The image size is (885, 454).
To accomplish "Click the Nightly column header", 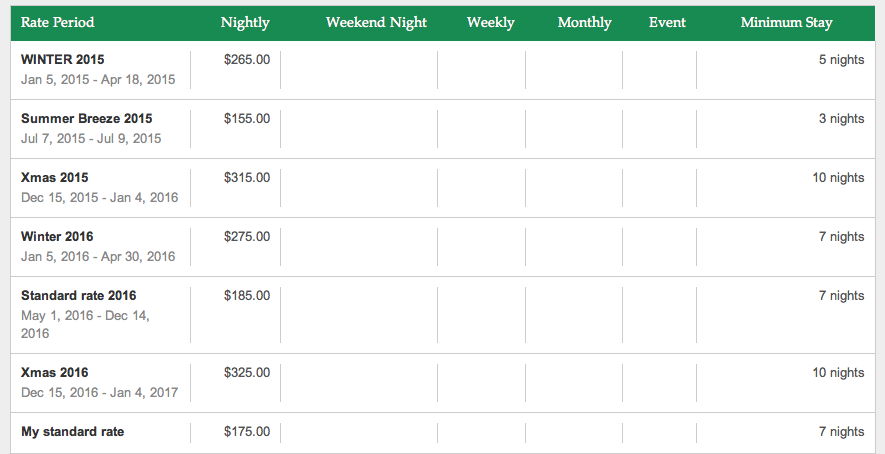I will point(245,23).
